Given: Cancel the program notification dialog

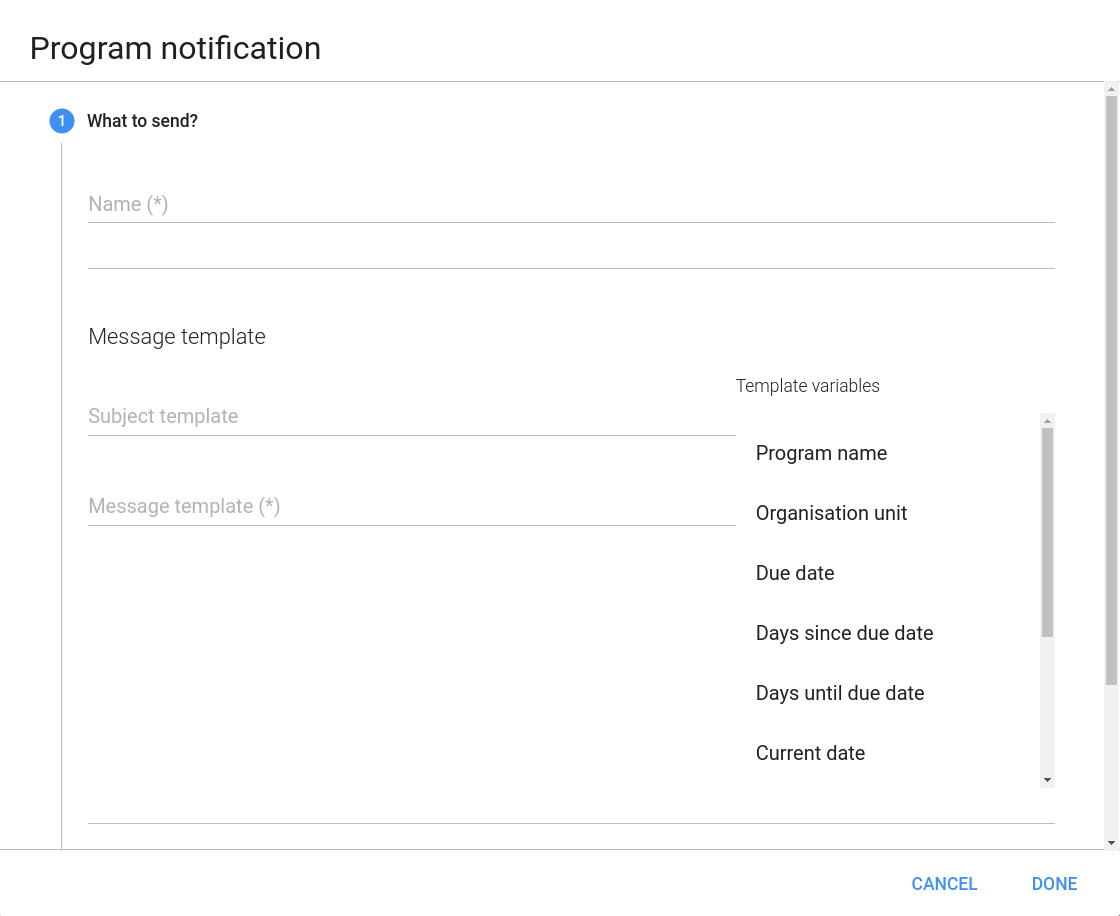Looking at the screenshot, I should coord(944,884).
